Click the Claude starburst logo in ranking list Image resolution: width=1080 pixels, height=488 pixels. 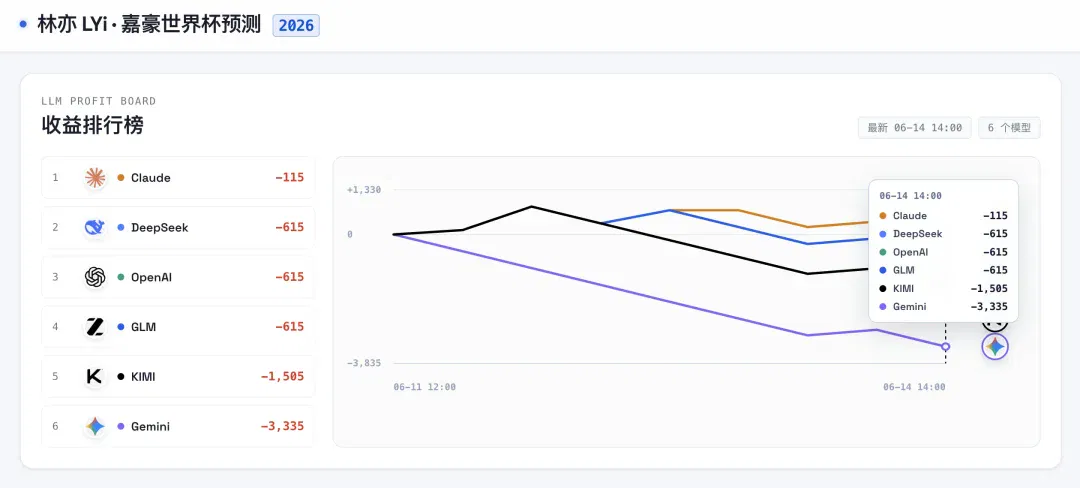[x=95, y=178]
